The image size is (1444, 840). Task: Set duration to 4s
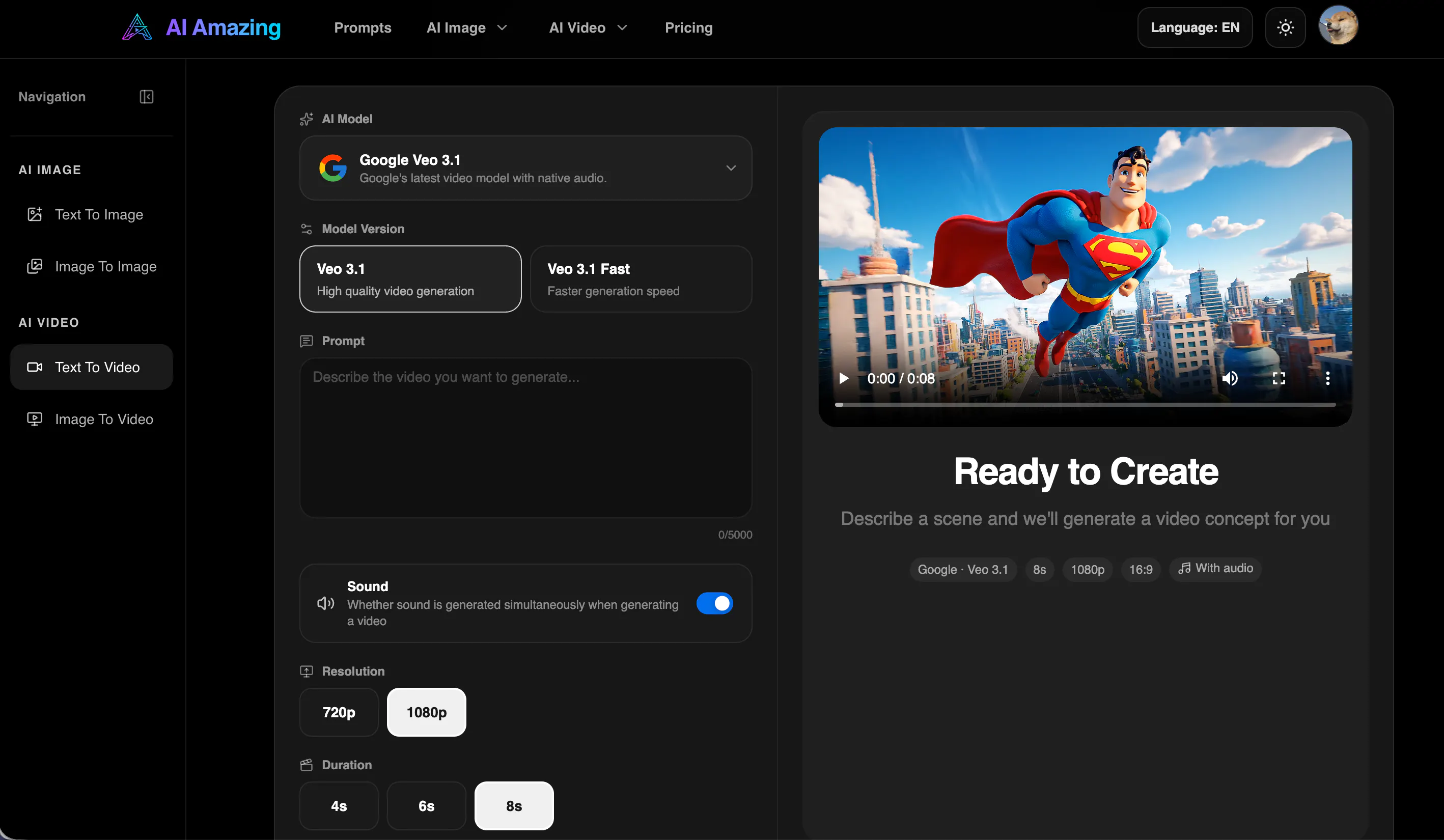339,805
